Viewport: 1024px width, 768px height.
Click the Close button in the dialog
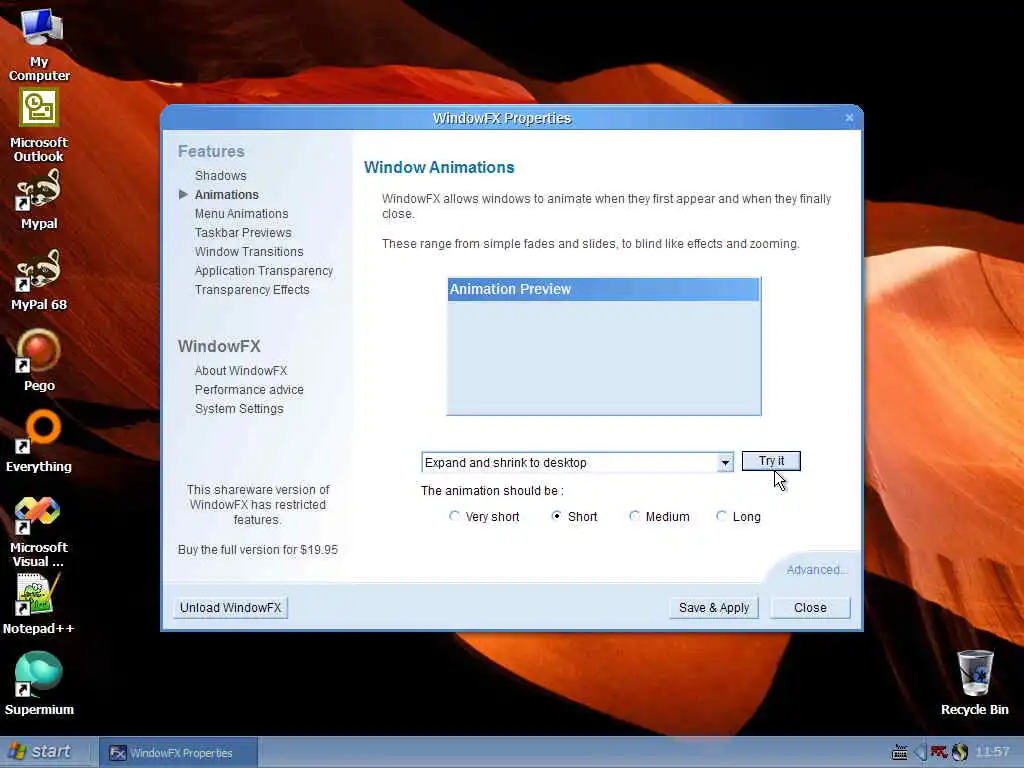[x=810, y=607]
